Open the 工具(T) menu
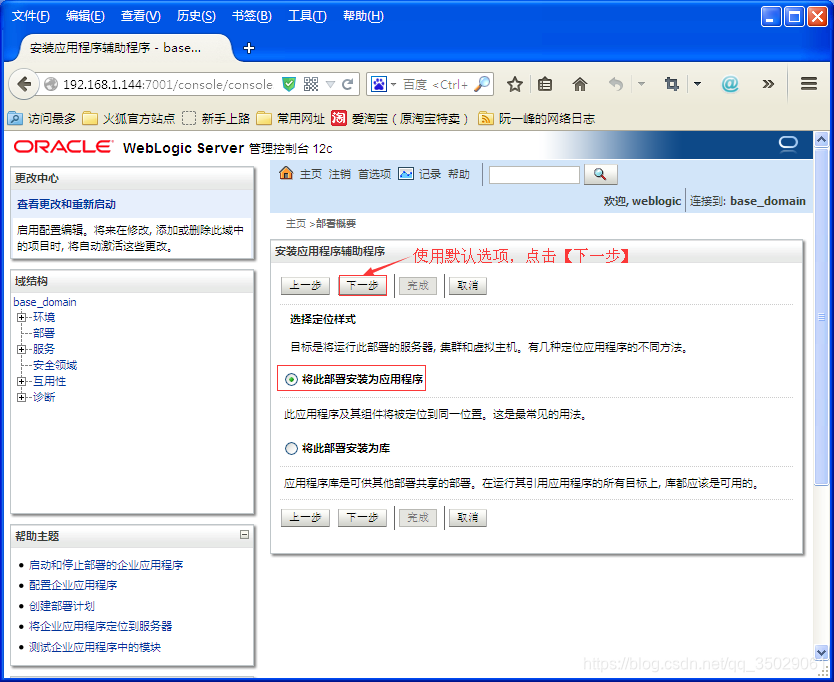 [x=307, y=16]
